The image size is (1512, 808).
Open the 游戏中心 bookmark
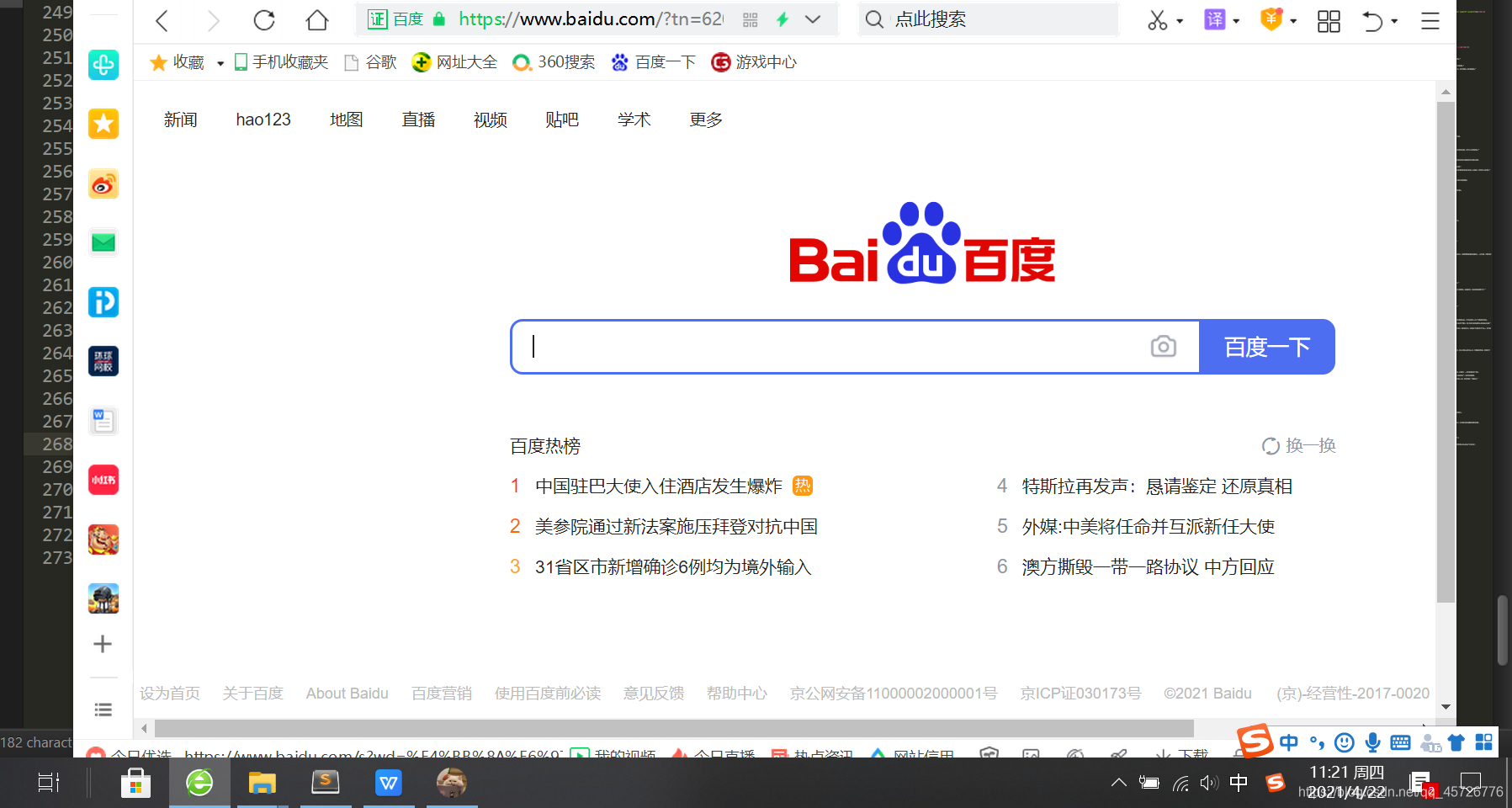pyautogui.click(x=754, y=62)
